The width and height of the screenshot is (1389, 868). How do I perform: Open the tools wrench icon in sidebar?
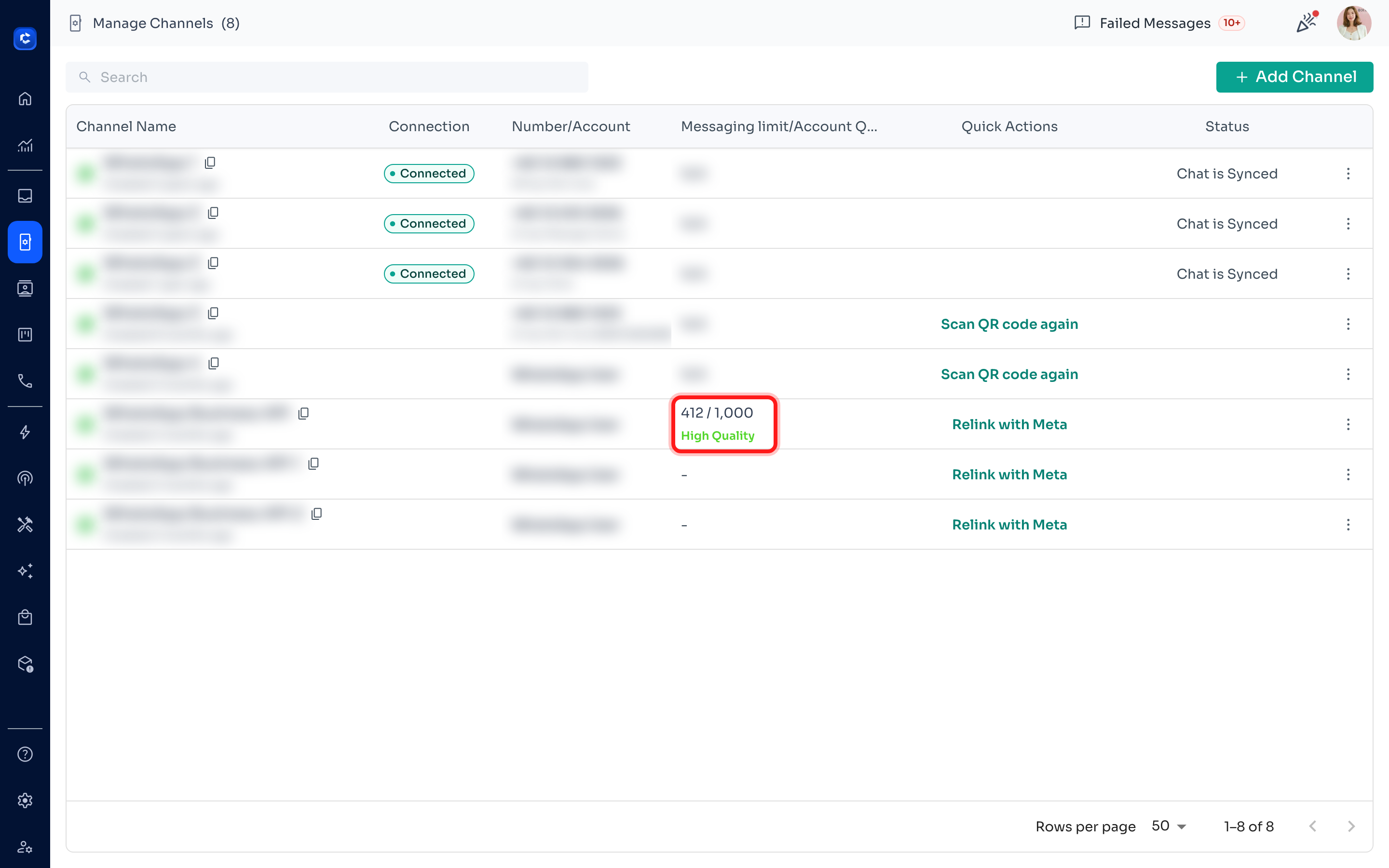click(x=25, y=525)
